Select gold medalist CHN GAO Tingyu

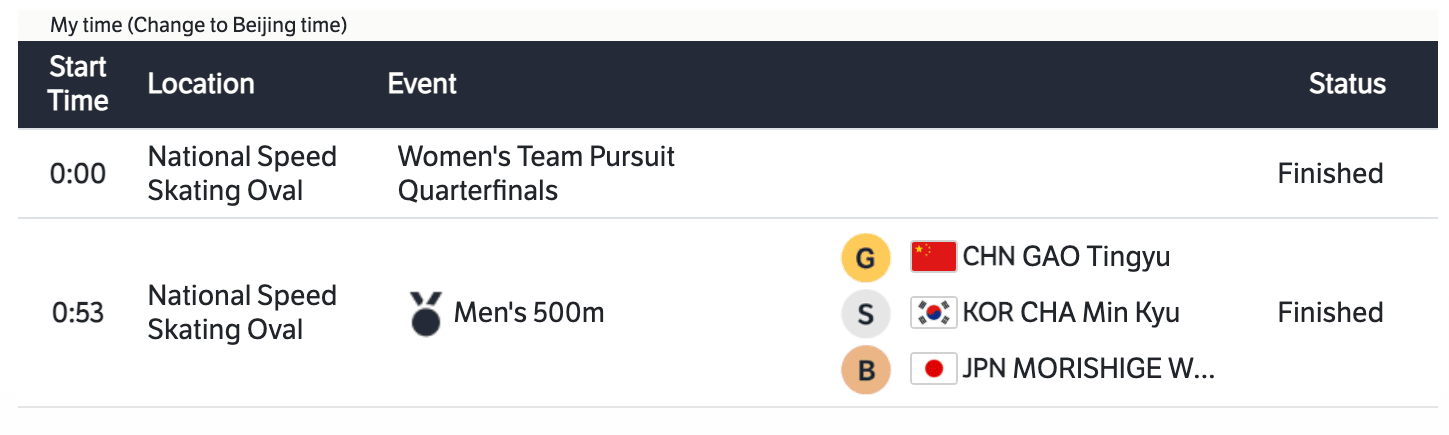point(1066,257)
